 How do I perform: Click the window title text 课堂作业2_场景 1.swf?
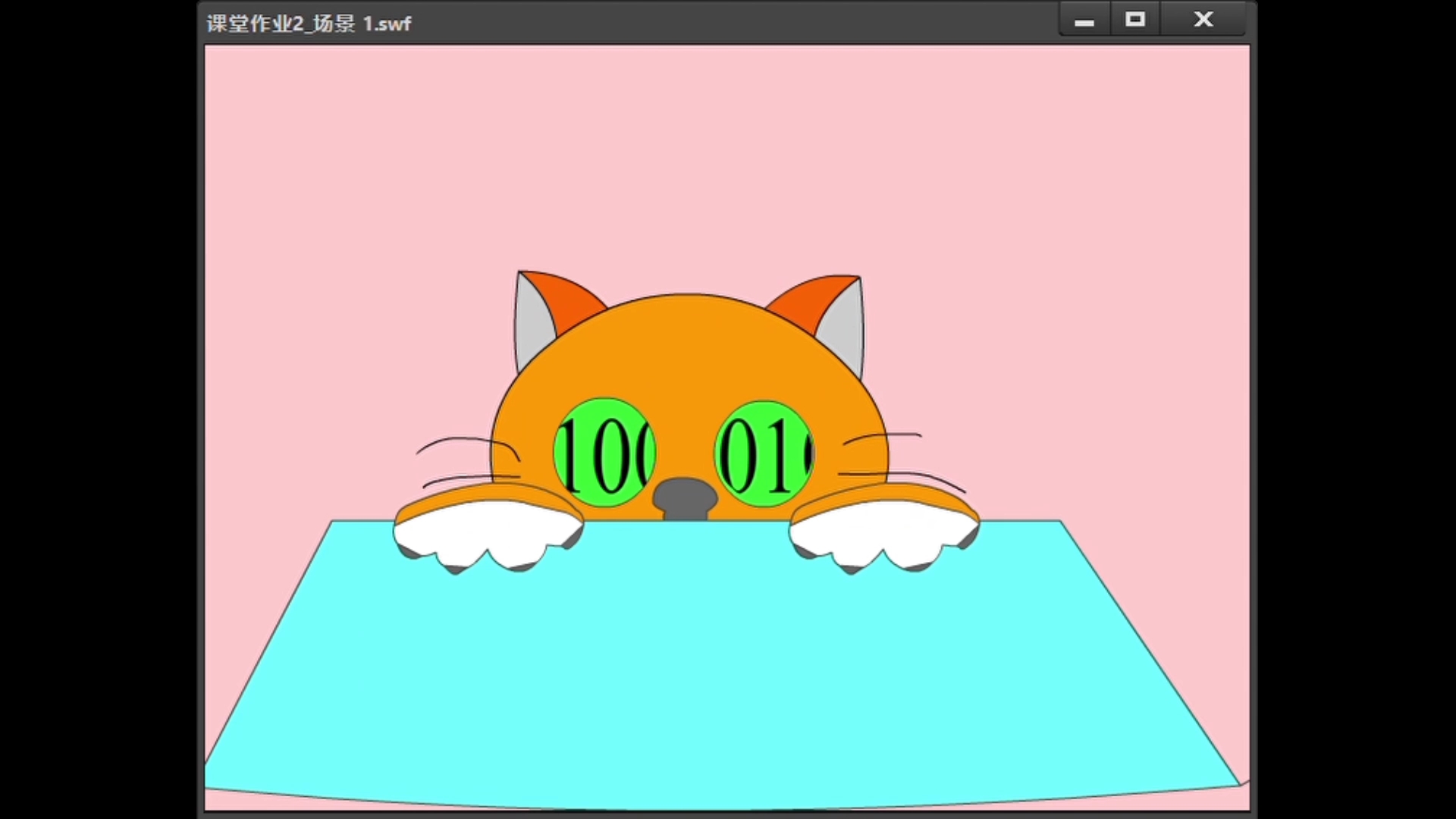click(x=309, y=24)
